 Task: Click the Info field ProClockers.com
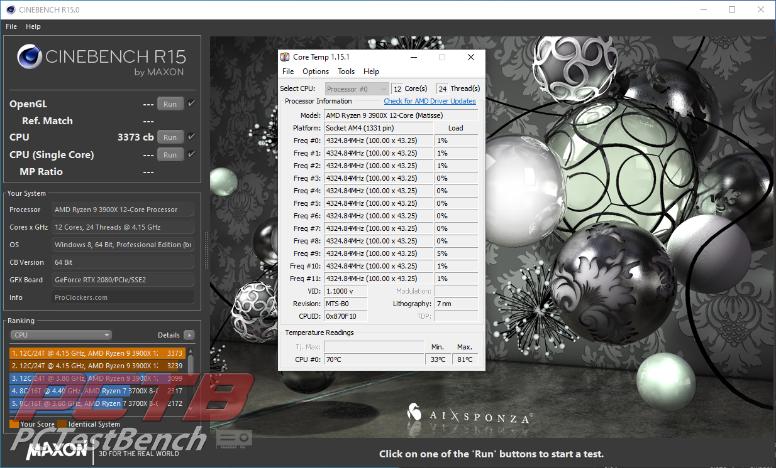[x=123, y=297]
